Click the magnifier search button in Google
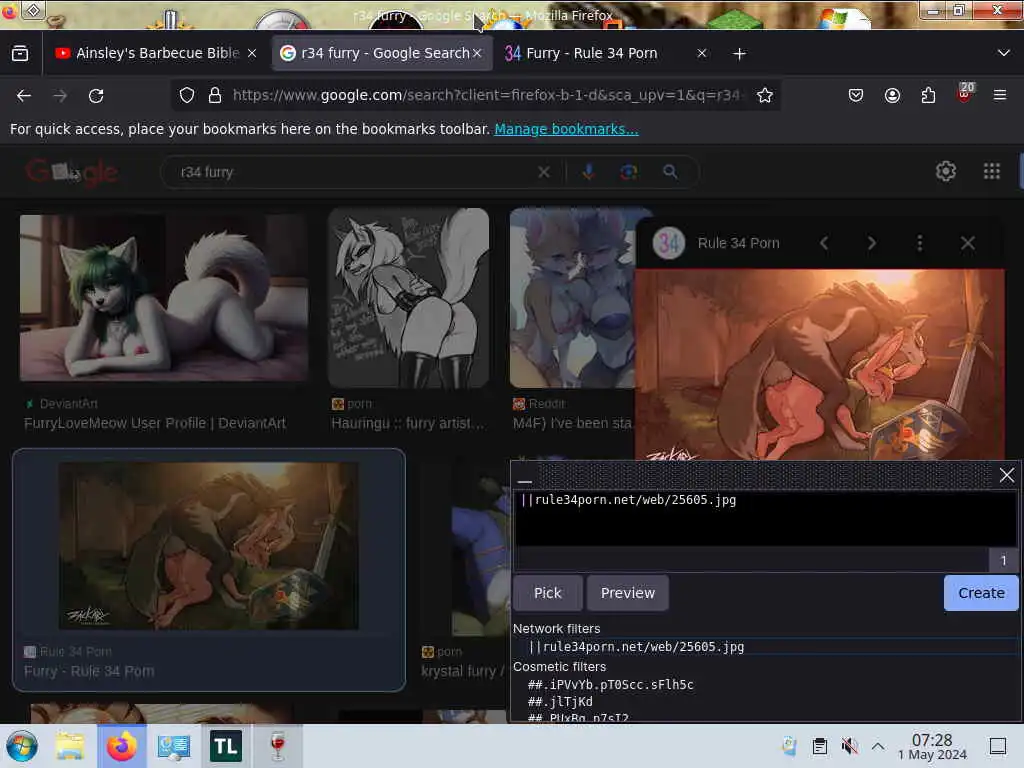This screenshot has width=1024, height=768. point(670,172)
